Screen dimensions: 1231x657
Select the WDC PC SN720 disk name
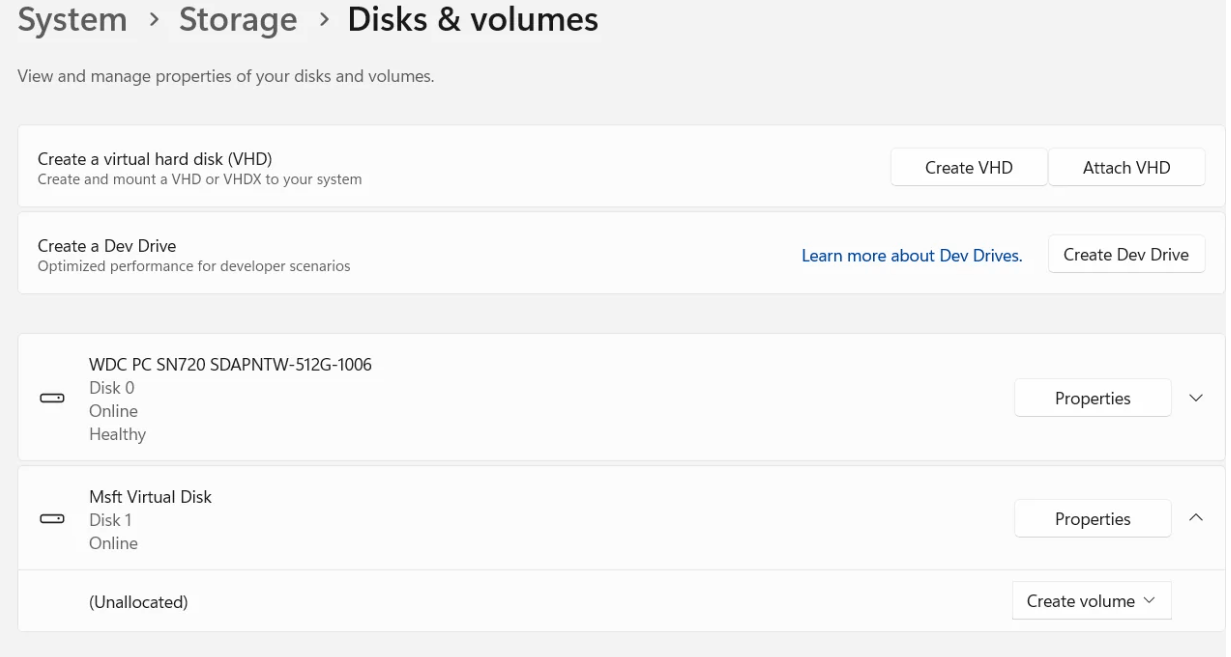[230, 365]
